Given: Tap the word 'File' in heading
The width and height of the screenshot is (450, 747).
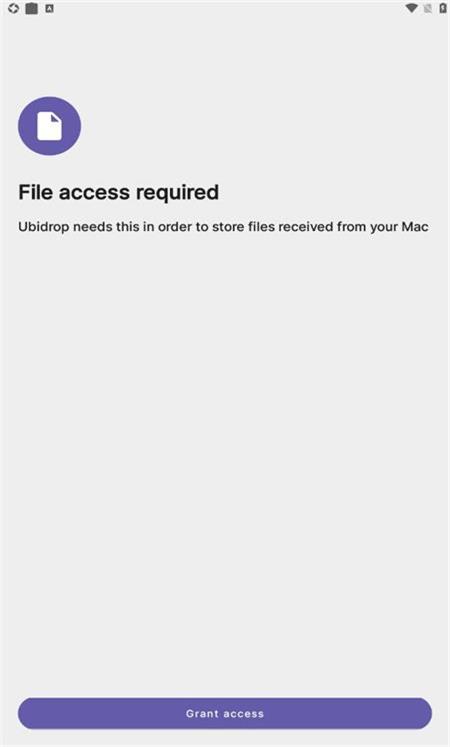Looking at the screenshot, I should [35, 192].
